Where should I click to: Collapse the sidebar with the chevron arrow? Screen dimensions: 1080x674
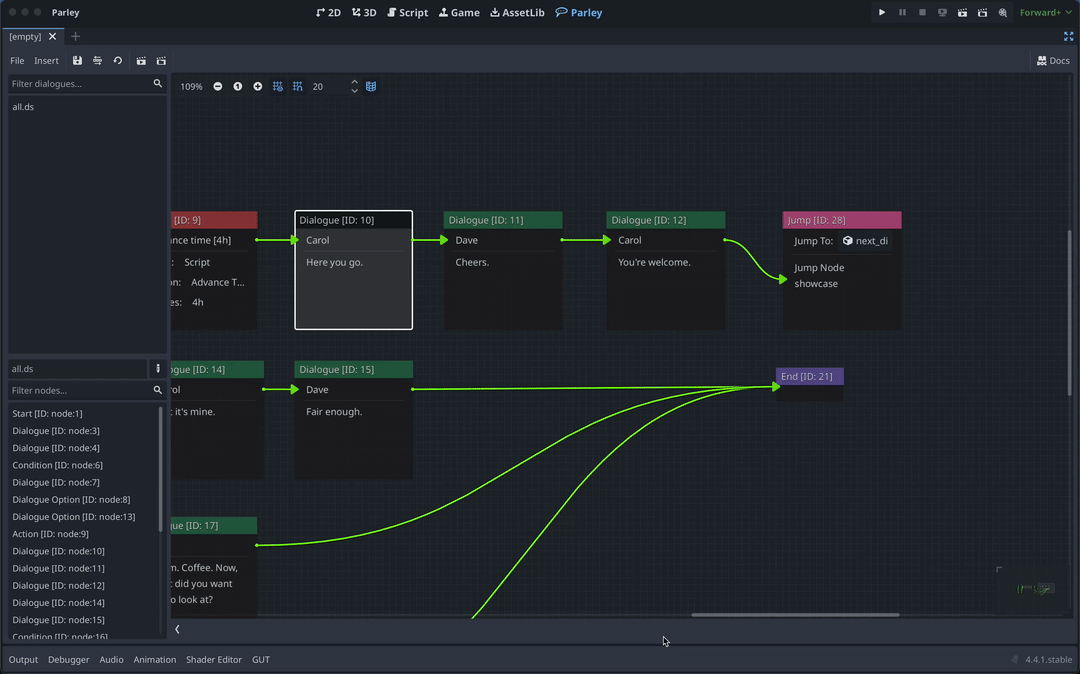177,629
